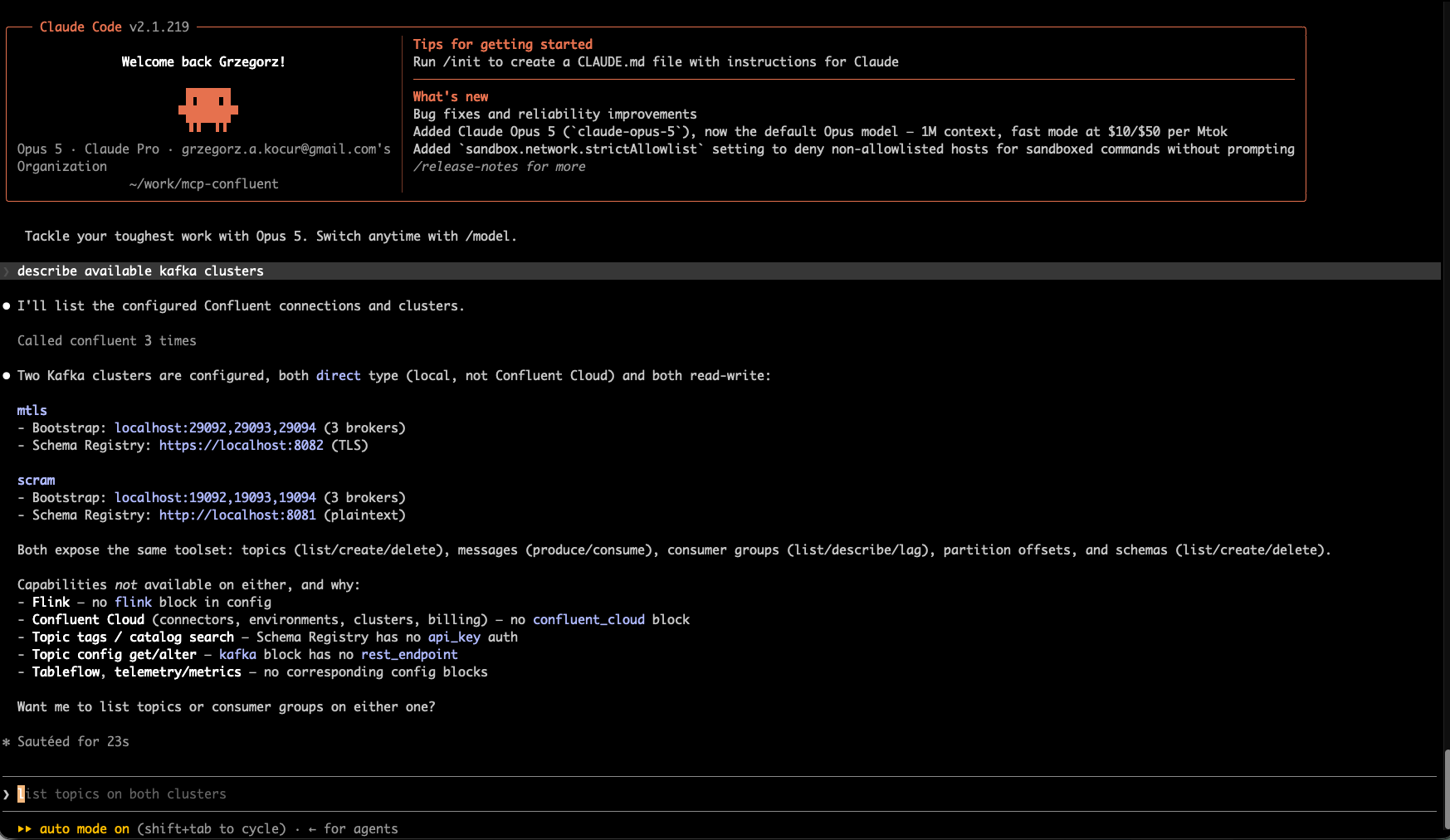Click the '(shift+tab to cycle)' hint
The height and width of the screenshot is (840, 1450).
tap(212, 829)
